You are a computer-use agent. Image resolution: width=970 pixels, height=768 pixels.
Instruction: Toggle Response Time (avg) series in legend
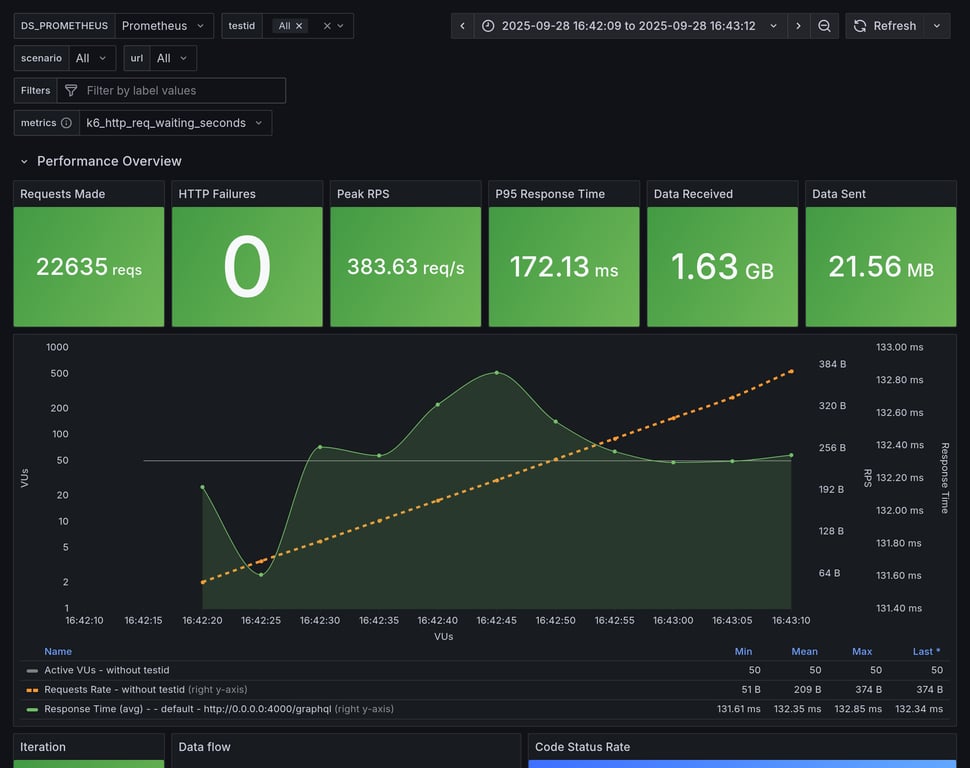tap(175, 709)
